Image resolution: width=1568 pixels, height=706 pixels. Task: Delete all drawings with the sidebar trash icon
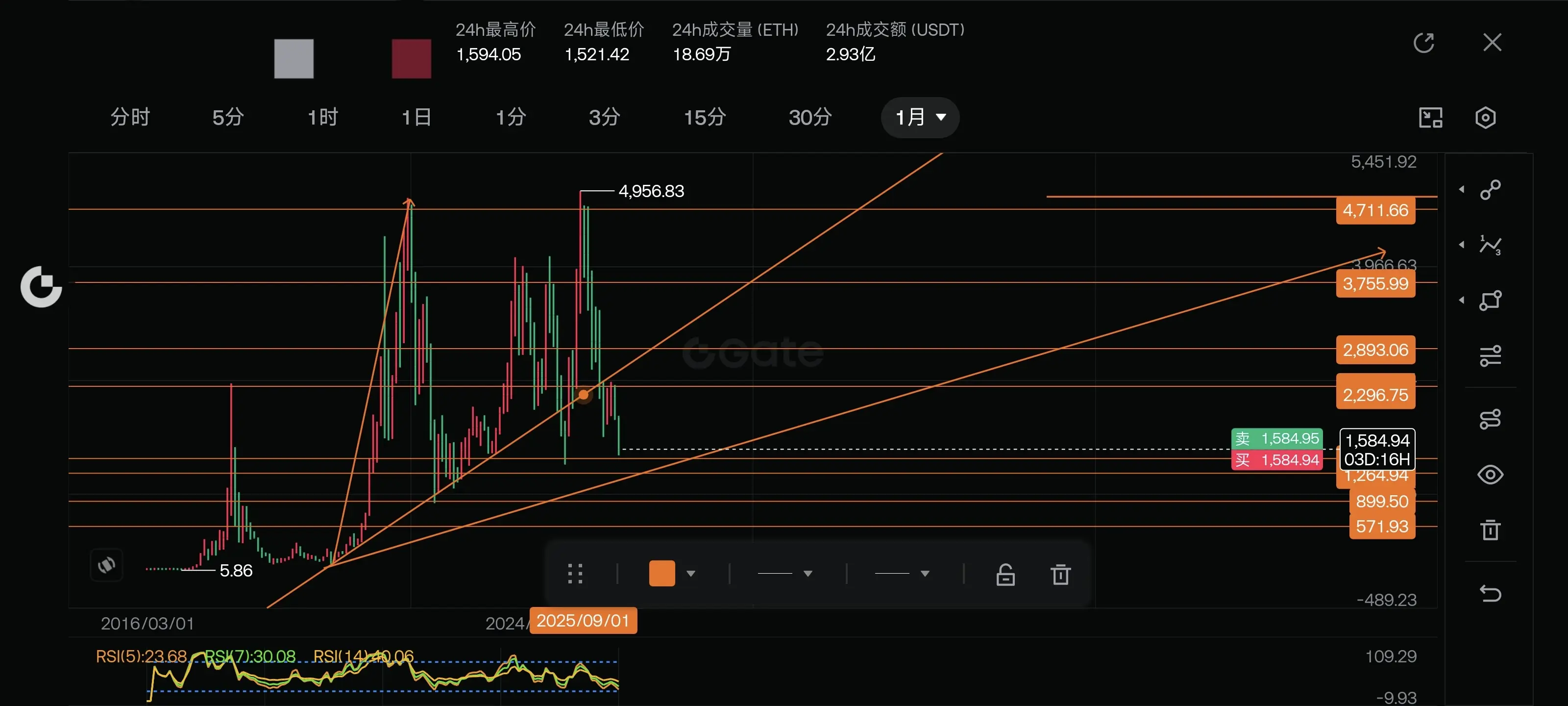(x=1490, y=529)
